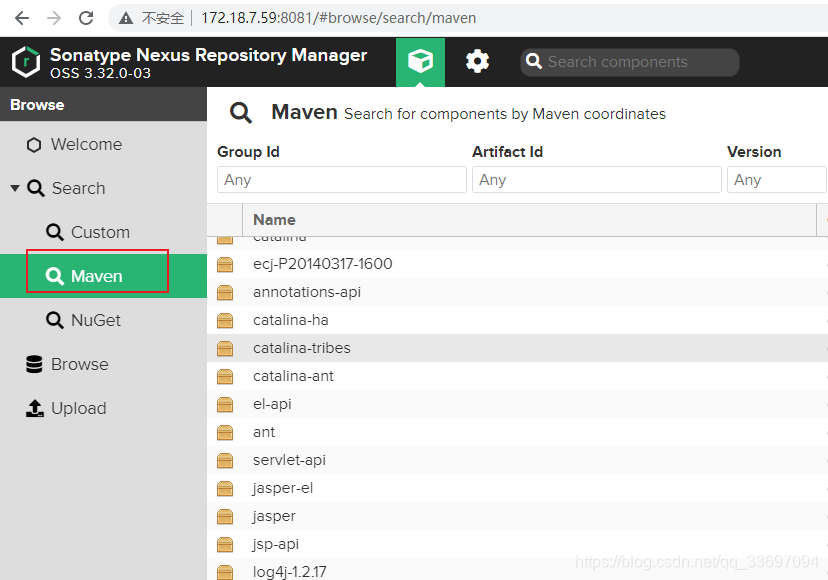Click the Version input field
This screenshot has height=580, width=828.
click(x=777, y=180)
